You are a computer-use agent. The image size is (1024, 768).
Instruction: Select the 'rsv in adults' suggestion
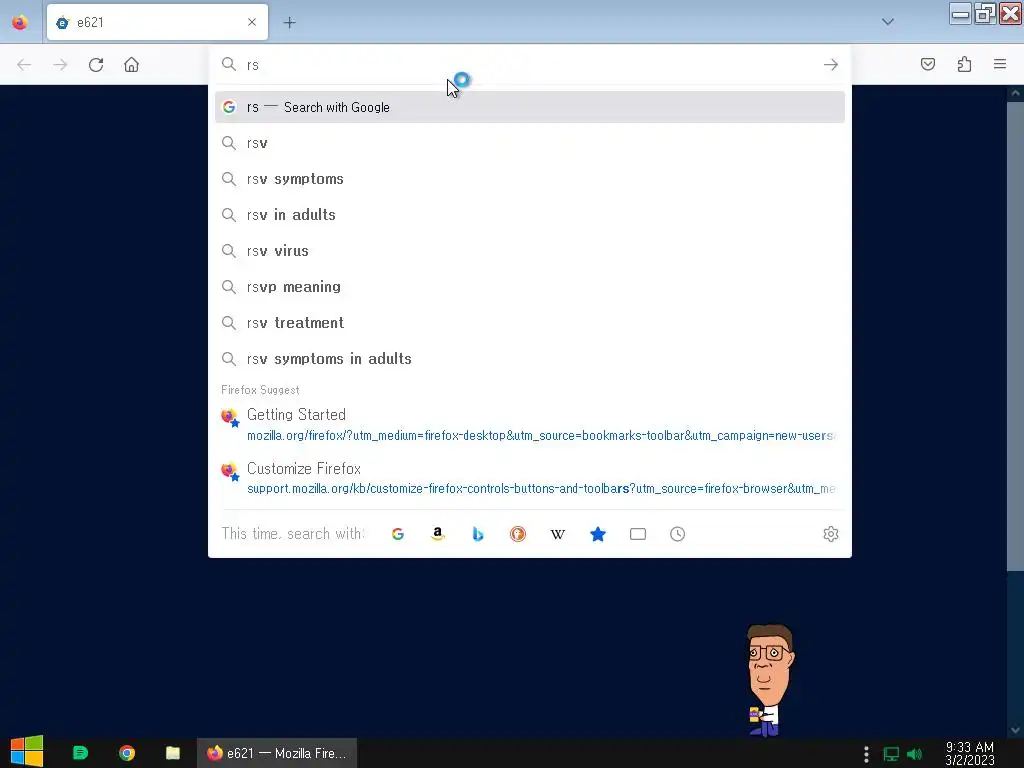[530, 215]
